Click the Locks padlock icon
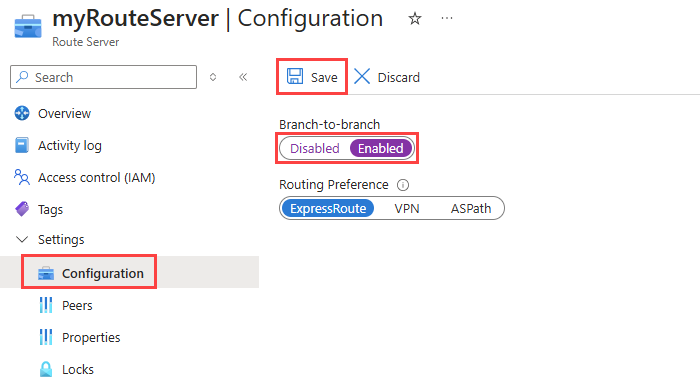 coord(46,369)
